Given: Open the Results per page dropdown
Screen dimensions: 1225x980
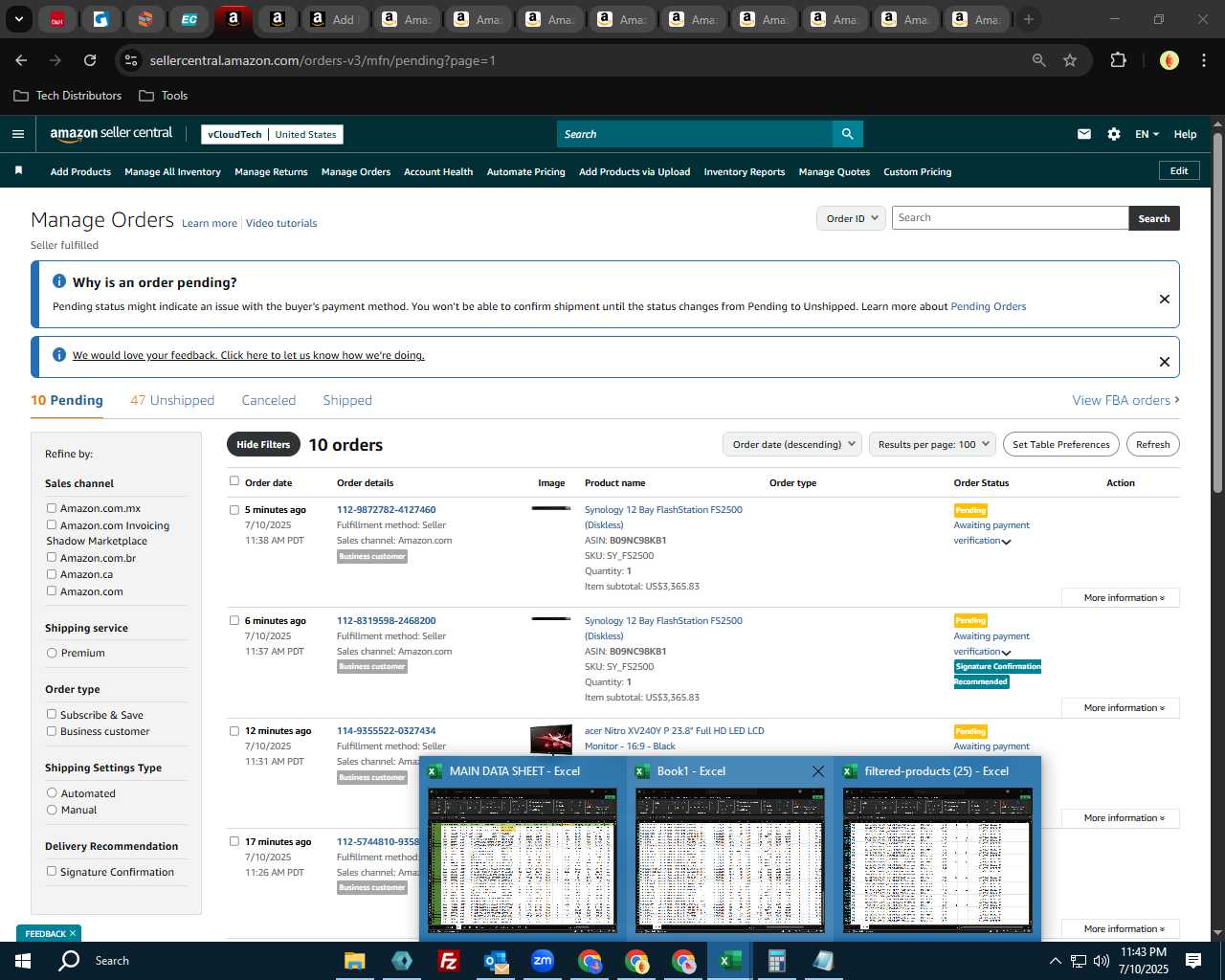Looking at the screenshot, I should (x=932, y=444).
